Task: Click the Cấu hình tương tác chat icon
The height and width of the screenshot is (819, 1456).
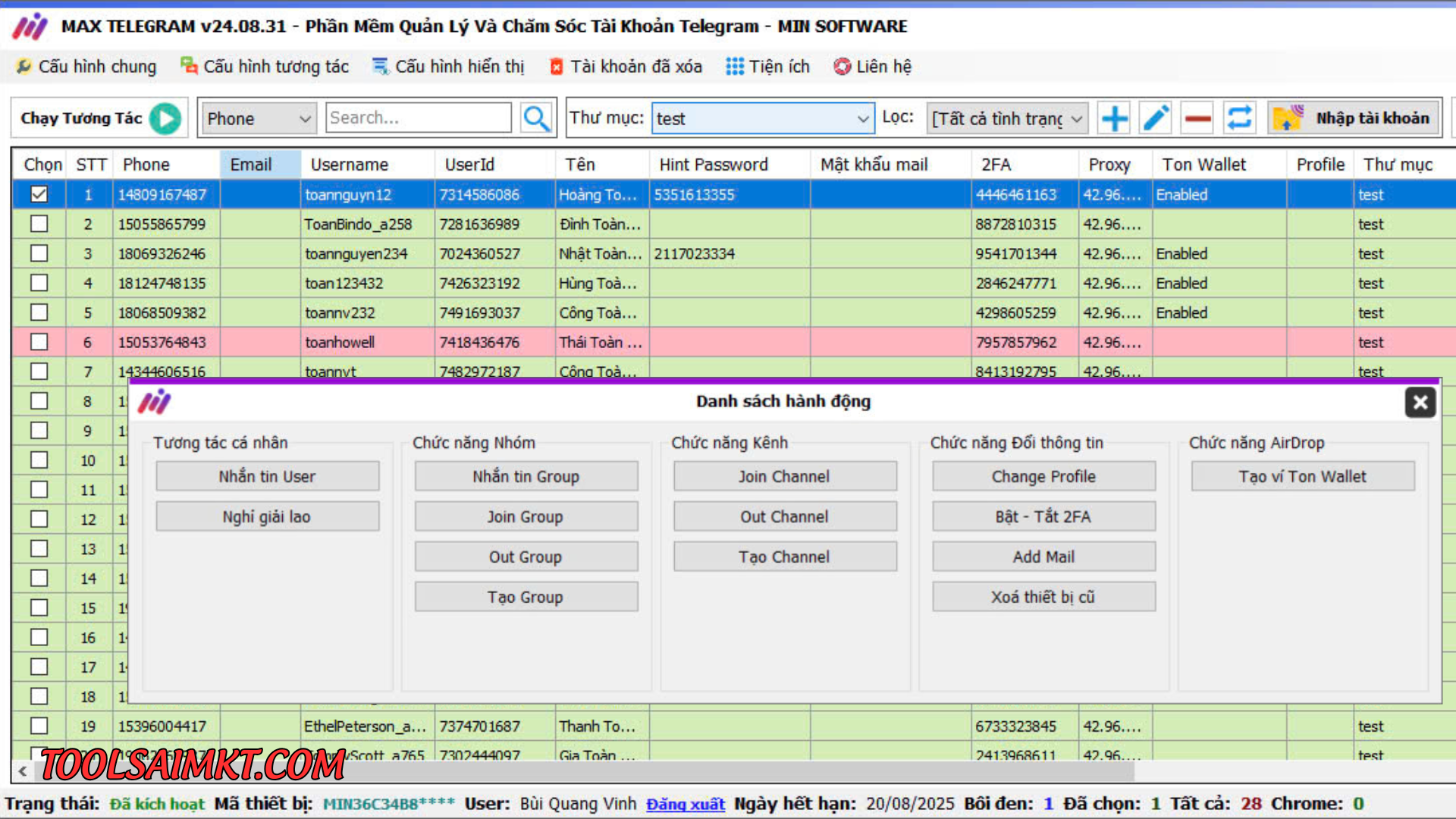Action: [188, 66]
